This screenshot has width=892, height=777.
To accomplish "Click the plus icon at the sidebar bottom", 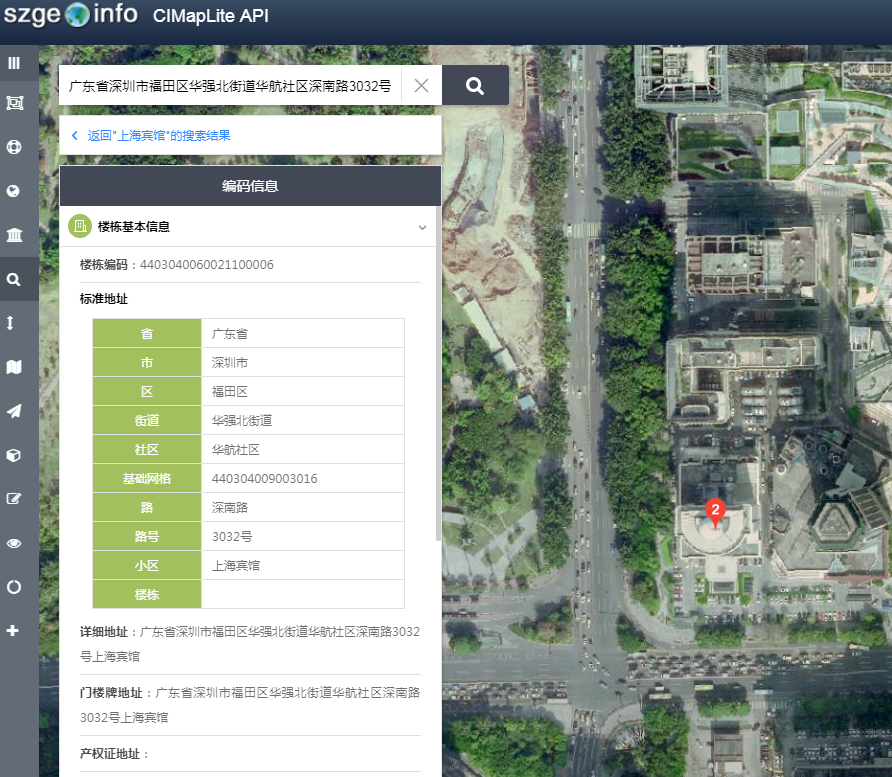I will [13, 631].
